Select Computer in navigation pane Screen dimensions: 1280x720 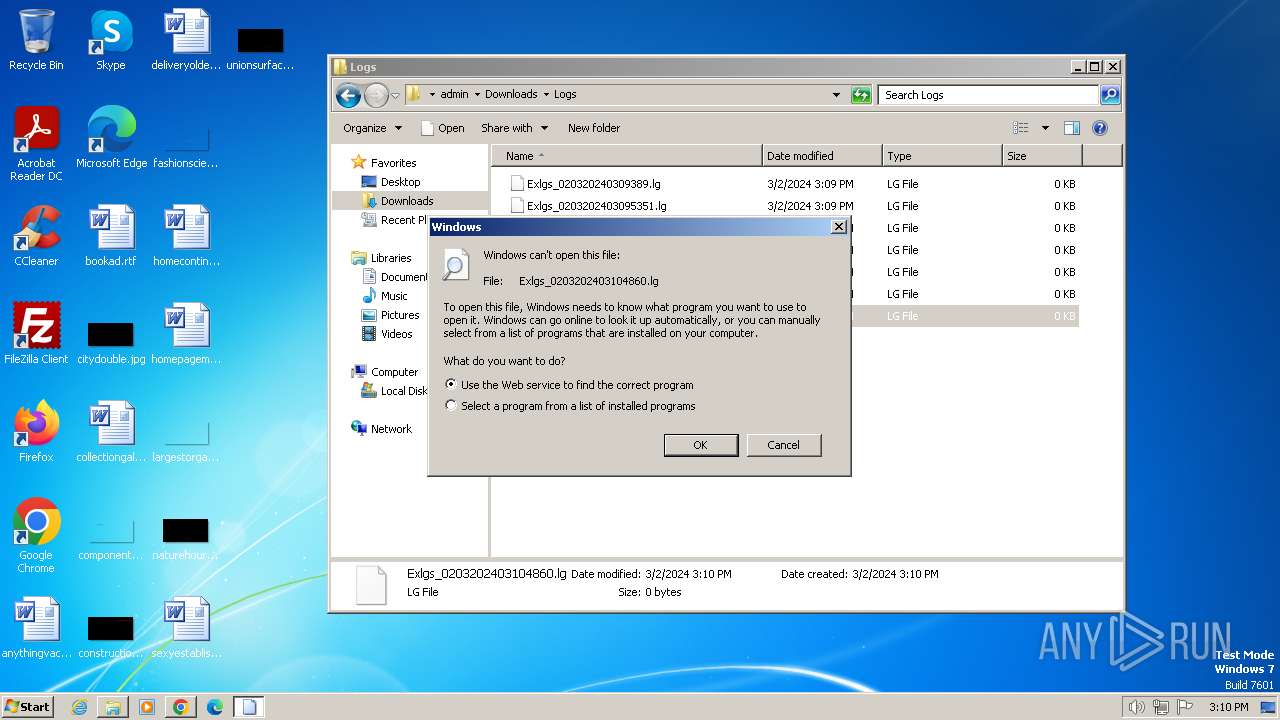pos(385,372)
